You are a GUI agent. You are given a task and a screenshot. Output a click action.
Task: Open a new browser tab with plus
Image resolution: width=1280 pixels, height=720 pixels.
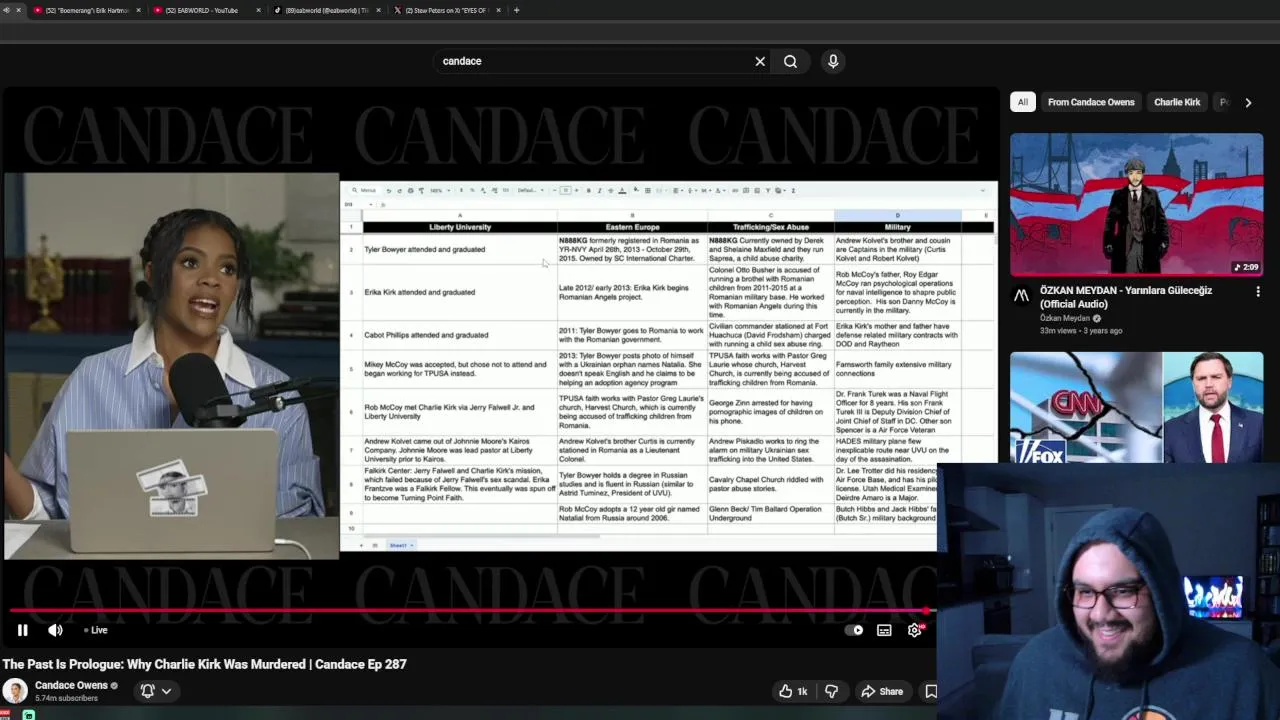tap(516, 10)
